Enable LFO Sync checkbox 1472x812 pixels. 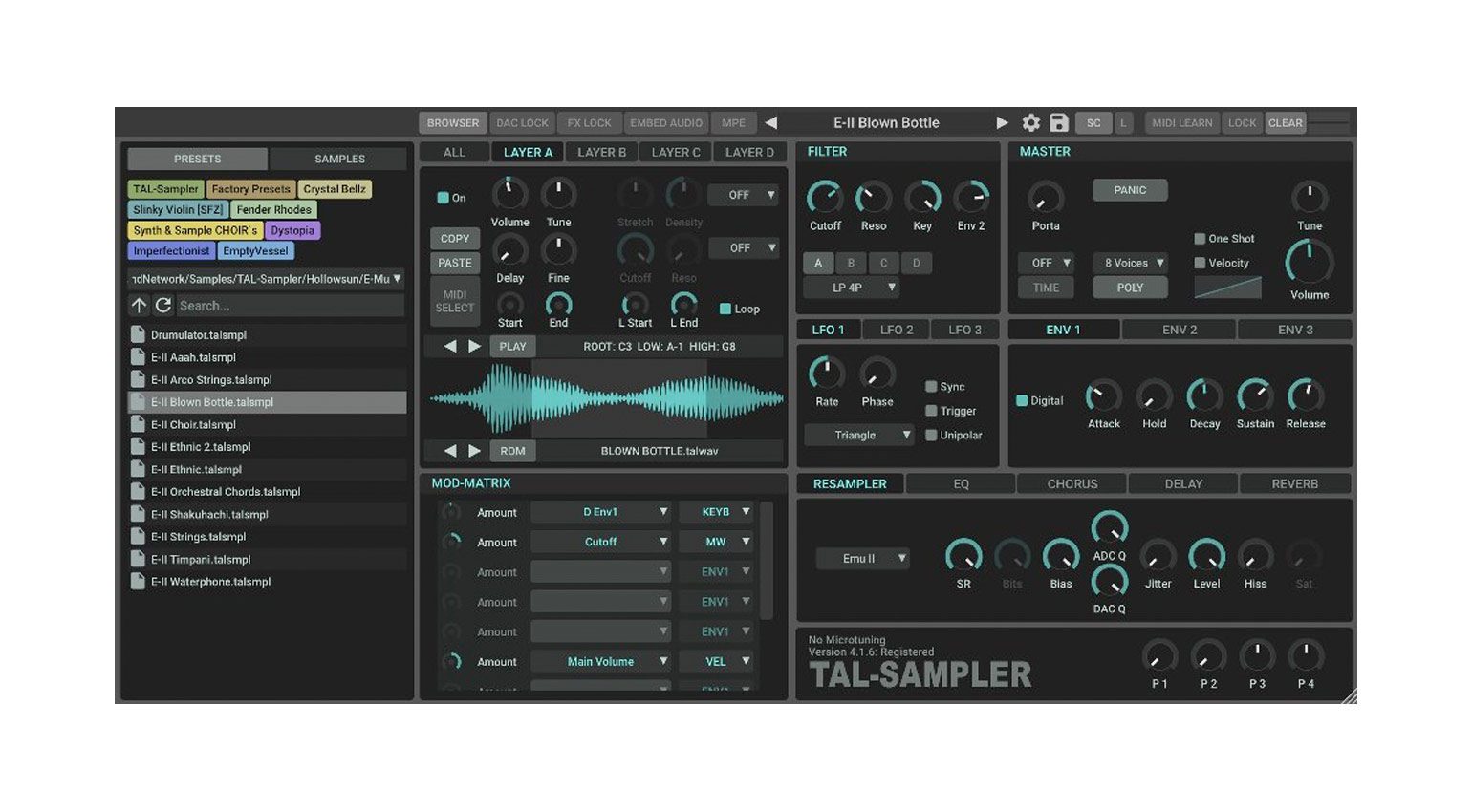click(x=930, y=386)
